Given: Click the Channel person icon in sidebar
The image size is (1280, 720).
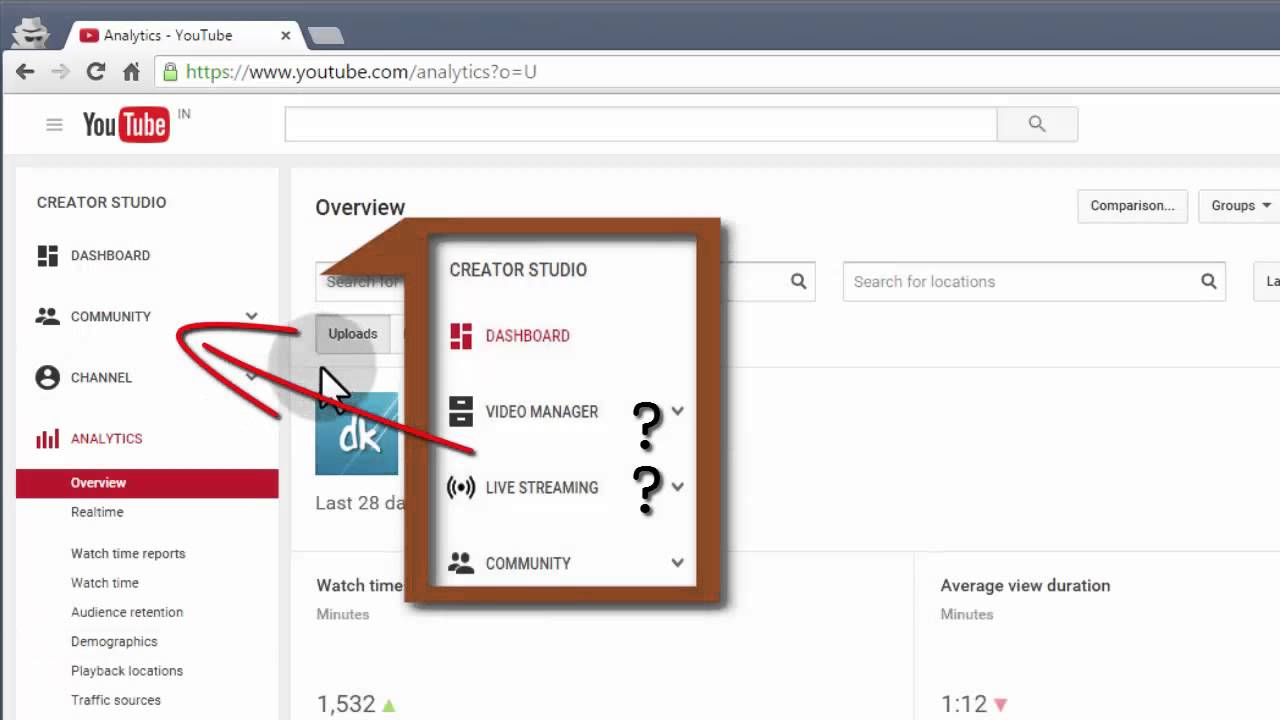Looking at the screenshot, I should [48, 378].
